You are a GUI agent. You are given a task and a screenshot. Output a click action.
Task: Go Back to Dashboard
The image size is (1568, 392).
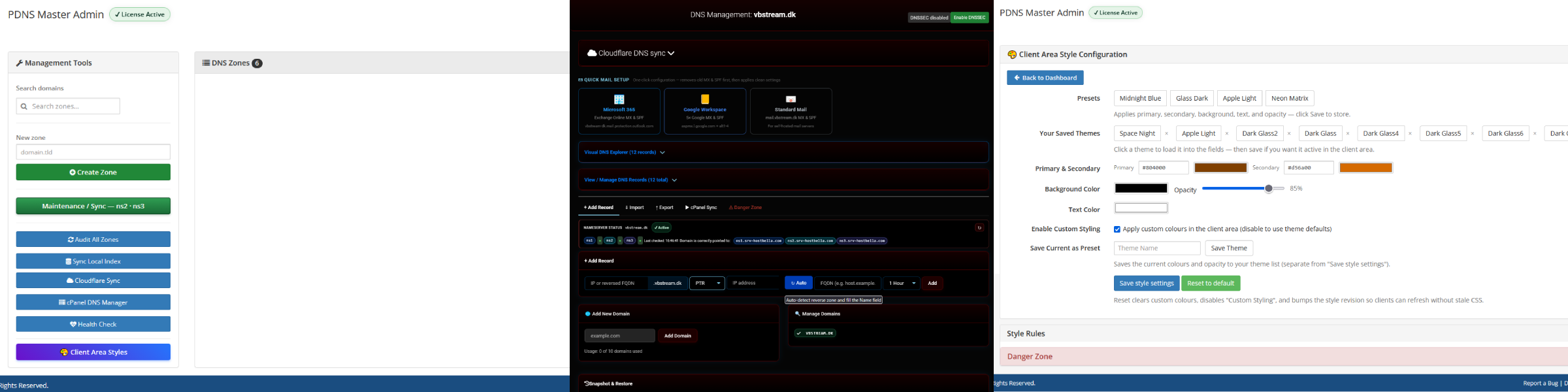pos(1045,78)
